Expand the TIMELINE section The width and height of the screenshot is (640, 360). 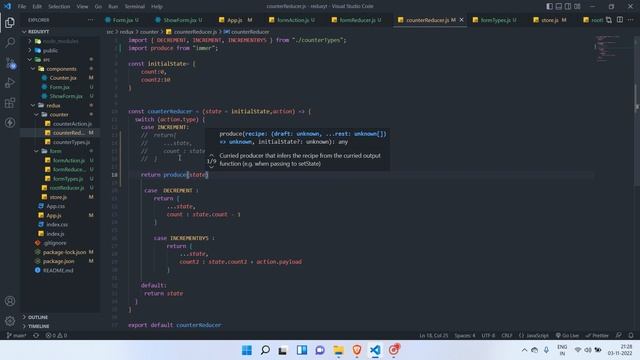click(x=60, y=326)
